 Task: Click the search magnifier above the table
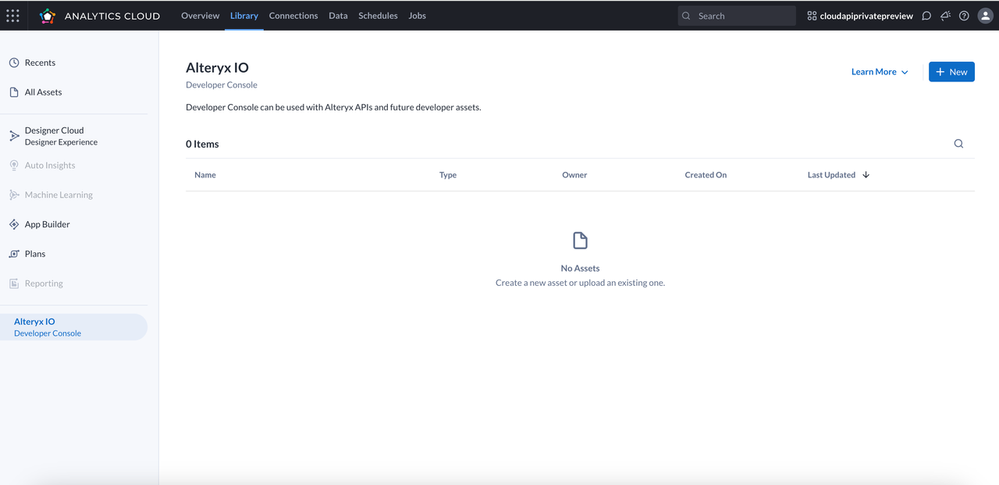click(x=958, y=144)
